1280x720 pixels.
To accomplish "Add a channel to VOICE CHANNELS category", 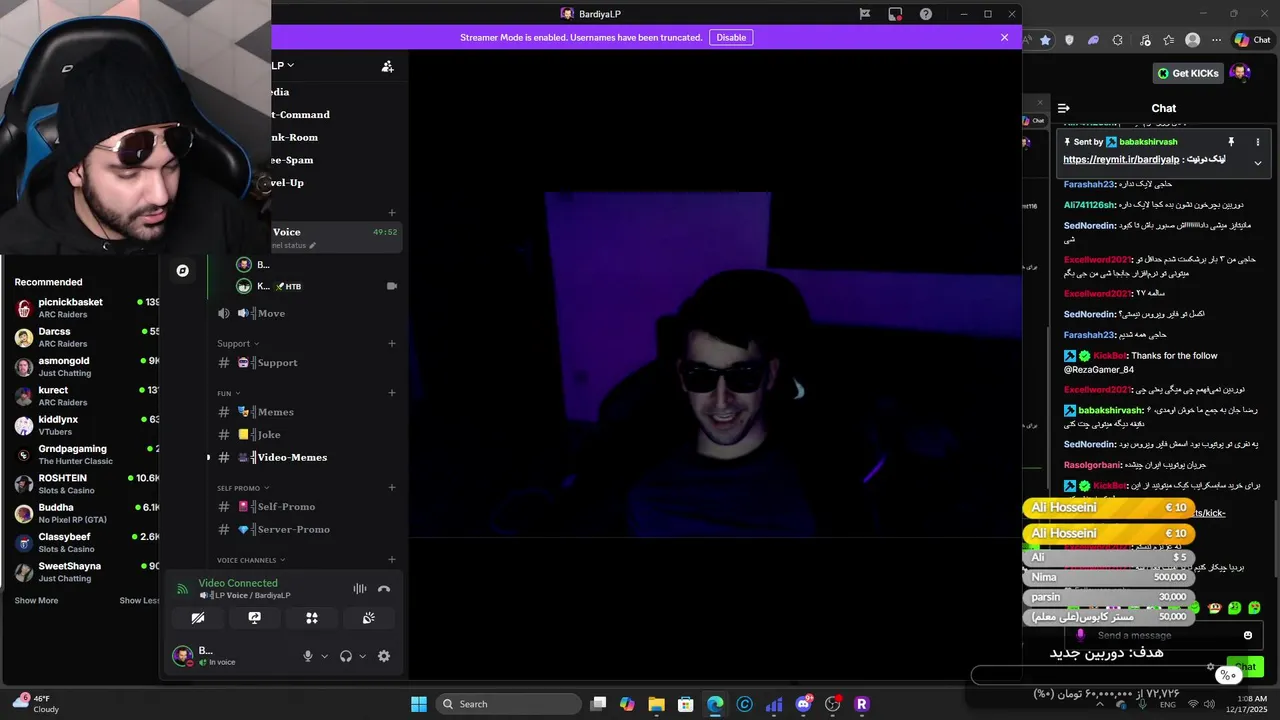I will coord(392,560).
